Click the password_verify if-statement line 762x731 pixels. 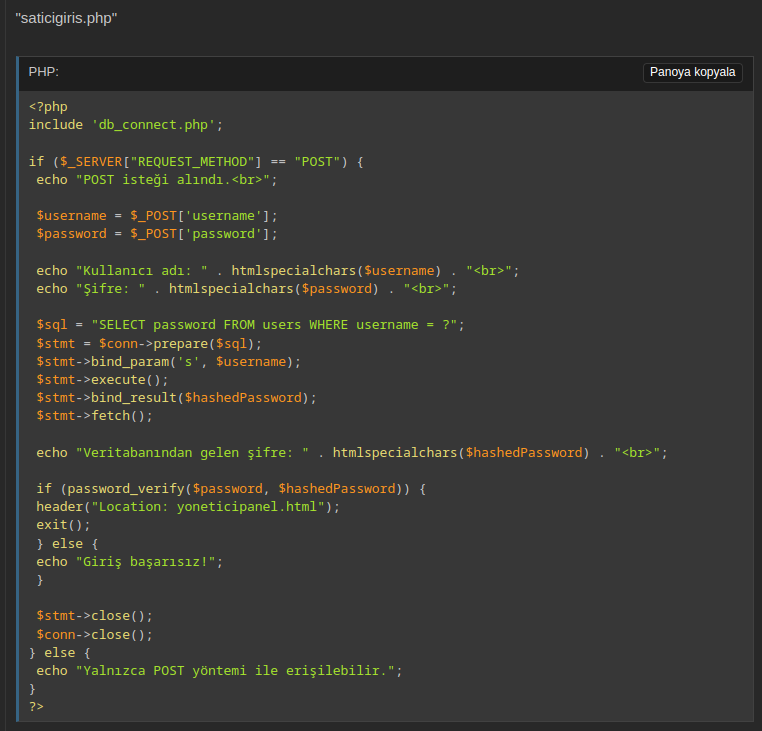tap(231, 488)
